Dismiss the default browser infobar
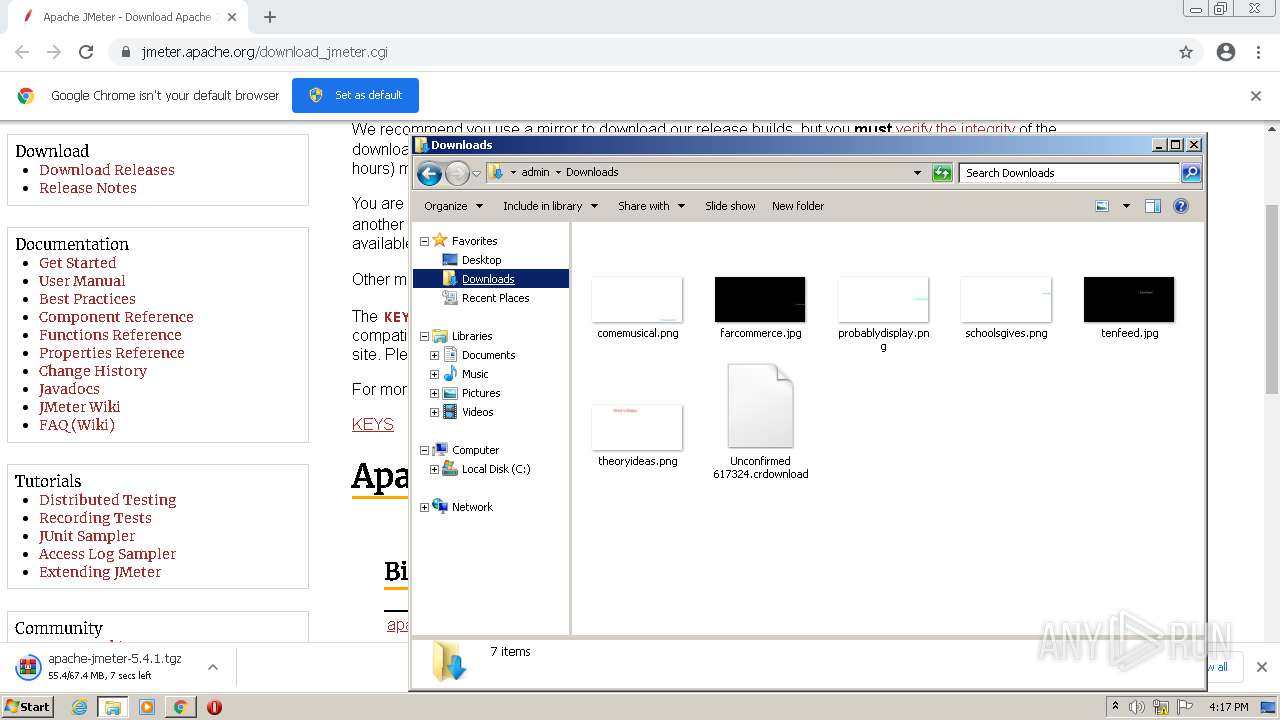 coord(1256,96)
